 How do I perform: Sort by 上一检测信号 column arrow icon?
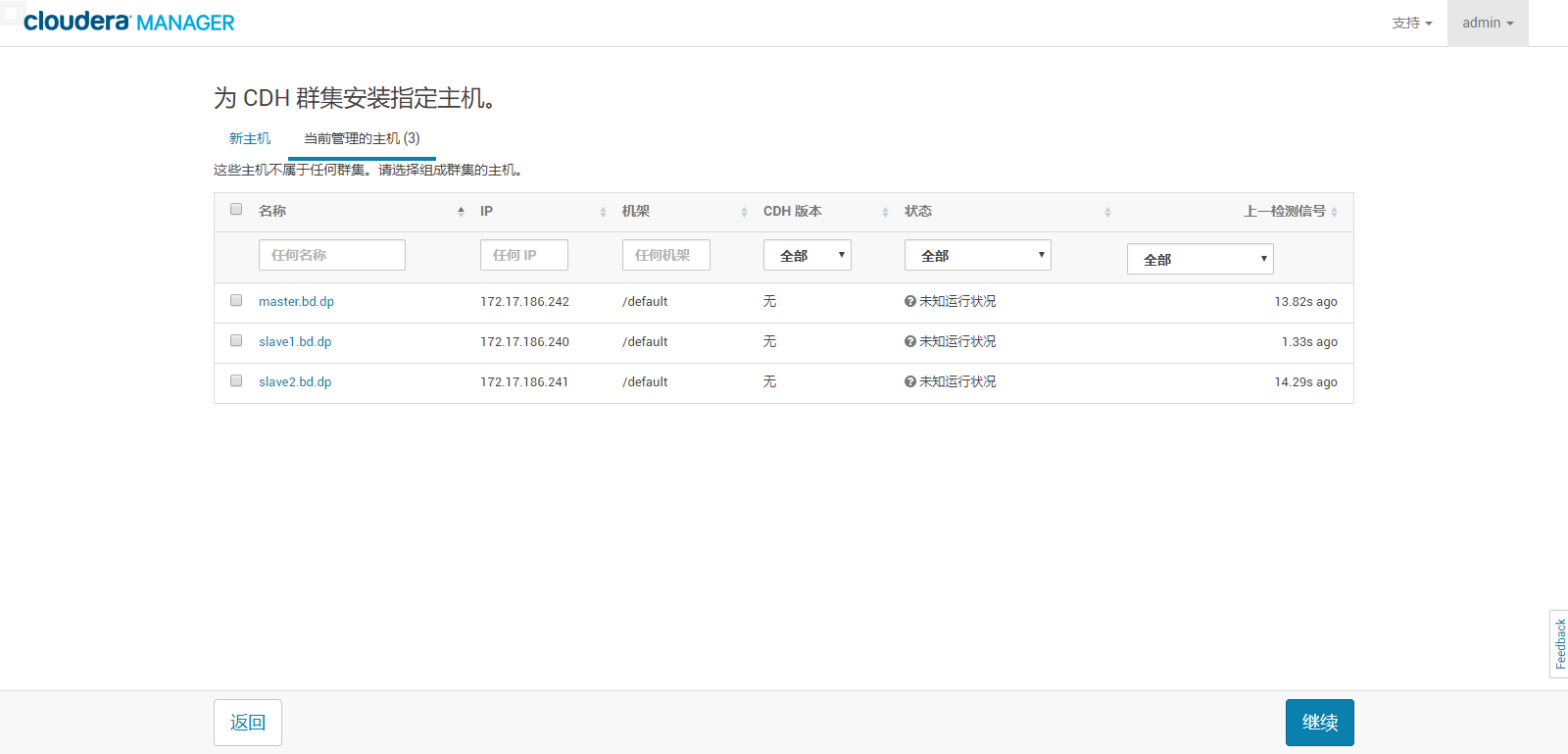(1335, 212)
